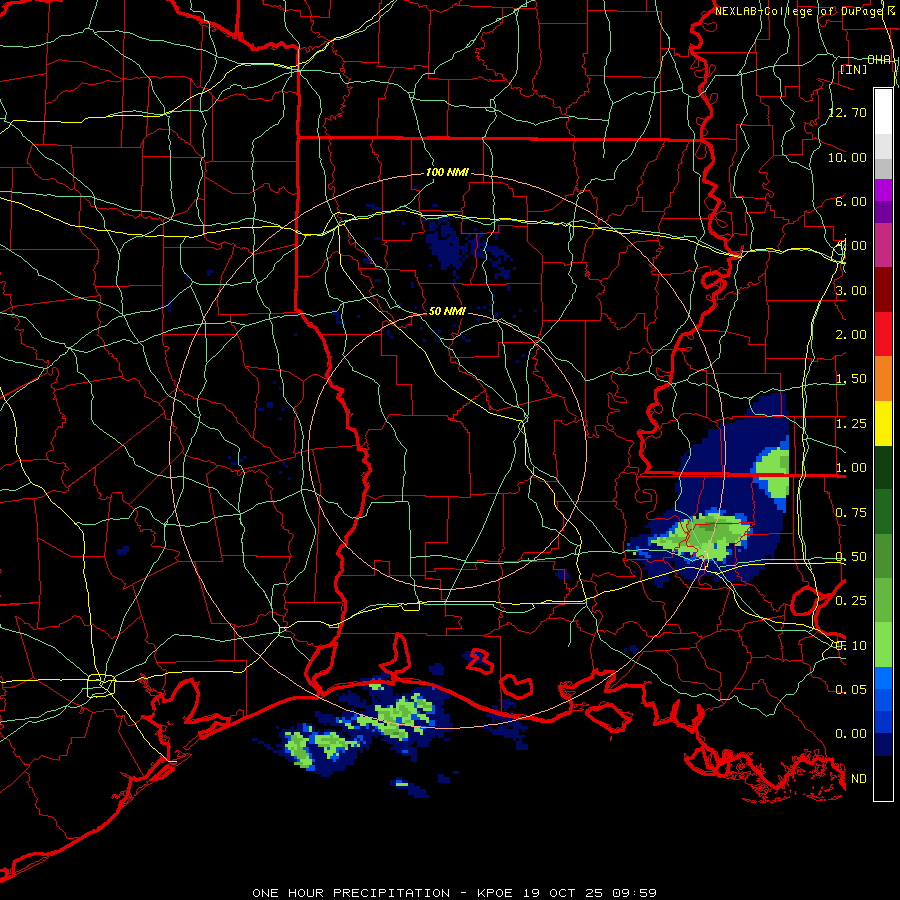Click the 6.00 legend value
Viewport: 900px width, 900px height.
click(x=851, y=201)
